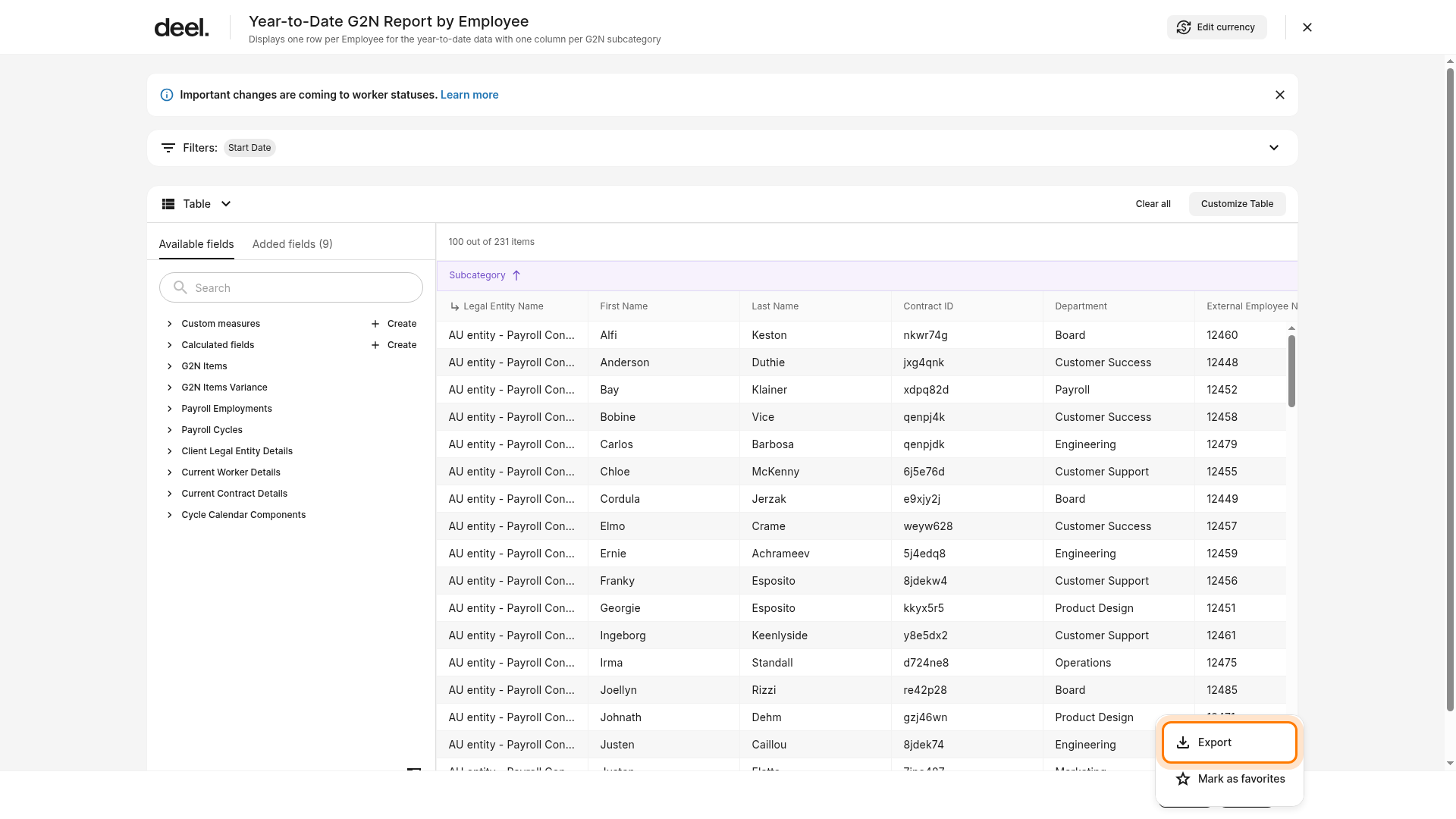Focus the fields Search box
Image resolution: width=1456 pixels, height=819 pixels.
pyautogui.click(x=291, y=287)
